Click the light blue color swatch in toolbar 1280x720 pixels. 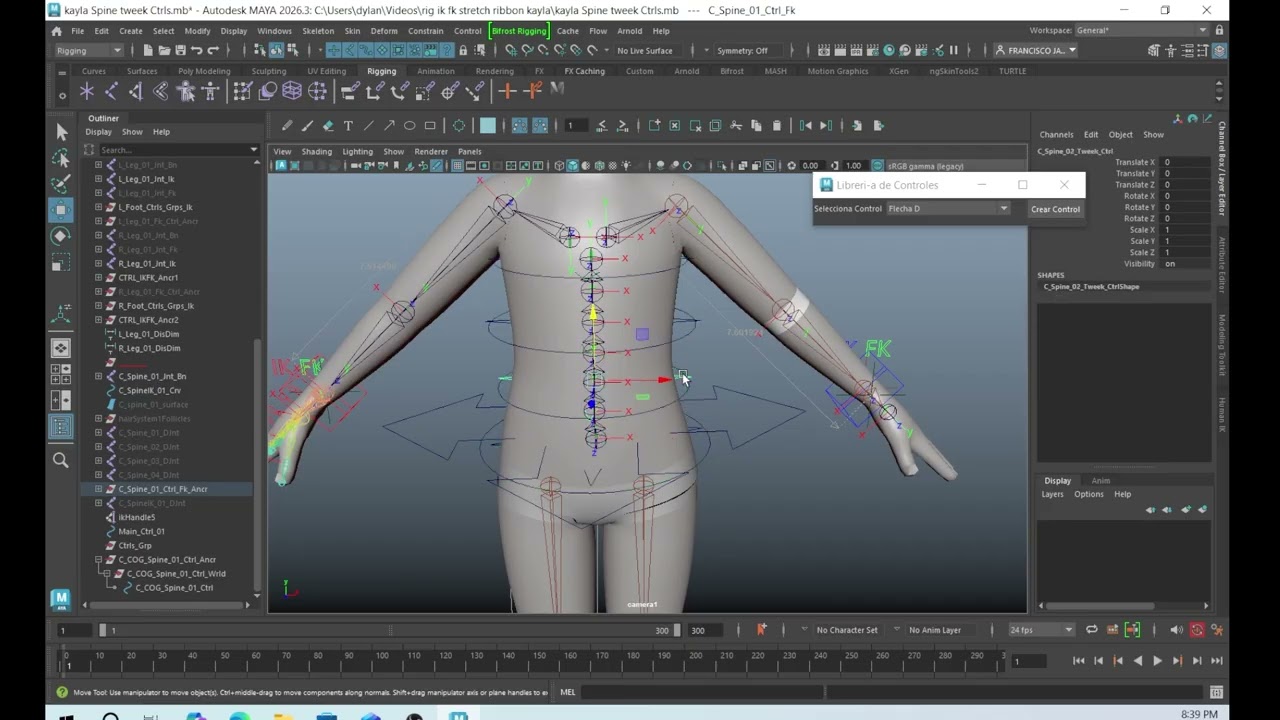click(488, 126)
